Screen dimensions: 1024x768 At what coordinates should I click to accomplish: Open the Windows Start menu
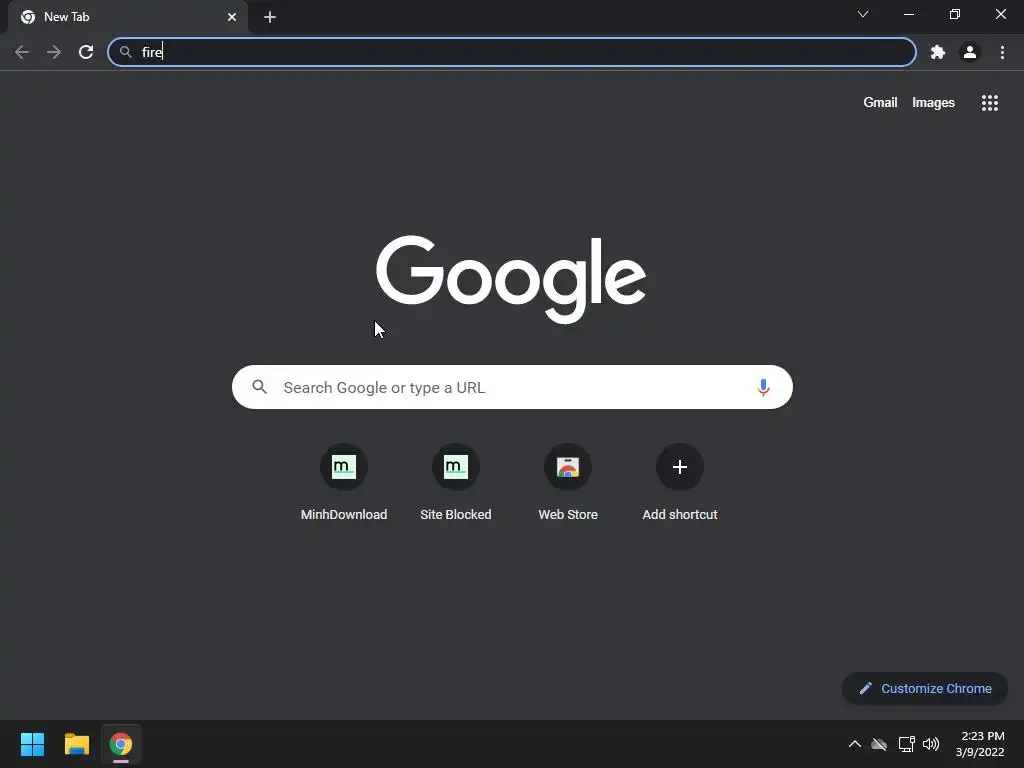[x=32, y=744]
